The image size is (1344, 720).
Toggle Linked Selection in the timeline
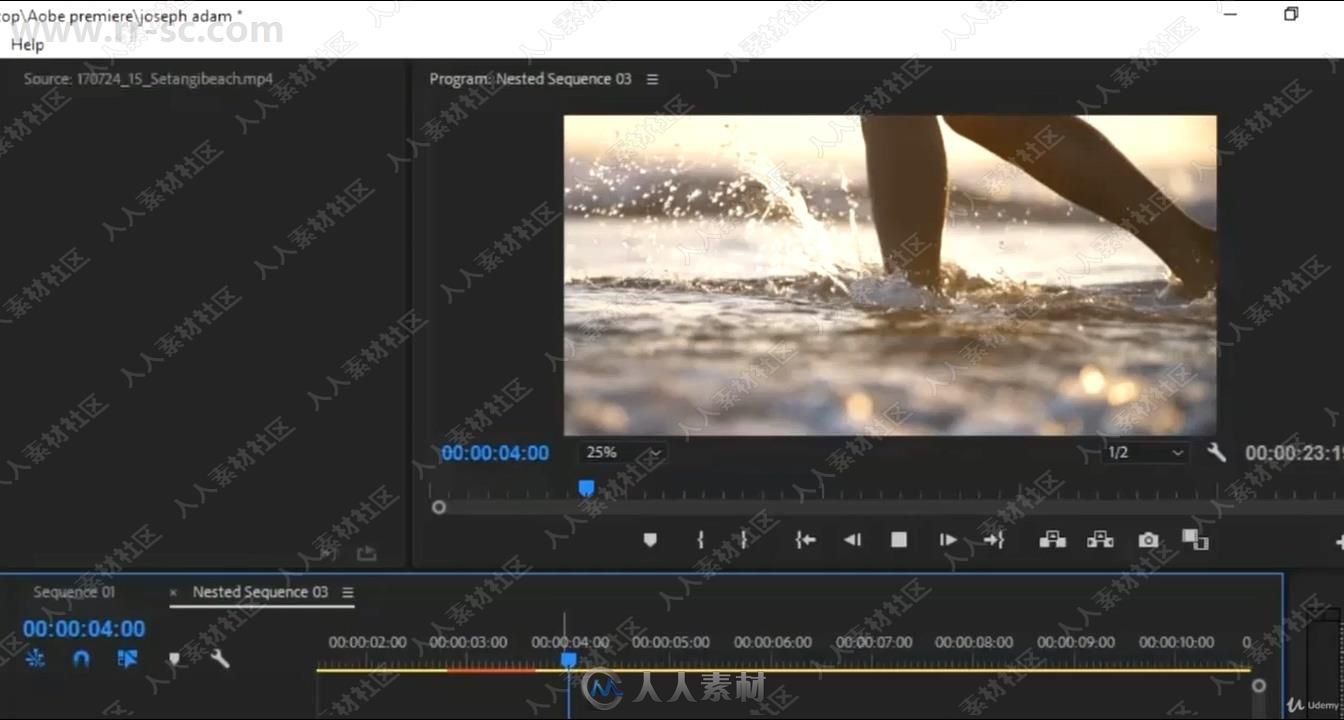(127, 659)
